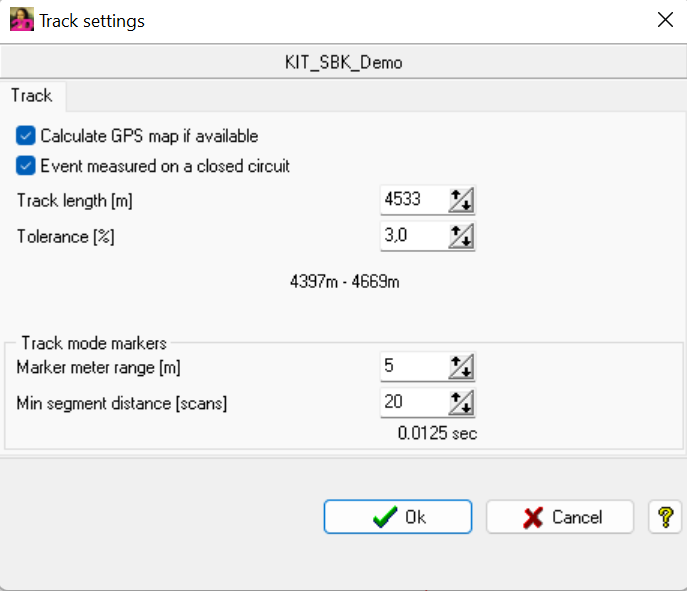This screenshot has width=687, height=591.
Task: Click the KIT_SBK_Demo header bar
Action: click(343, 62)
